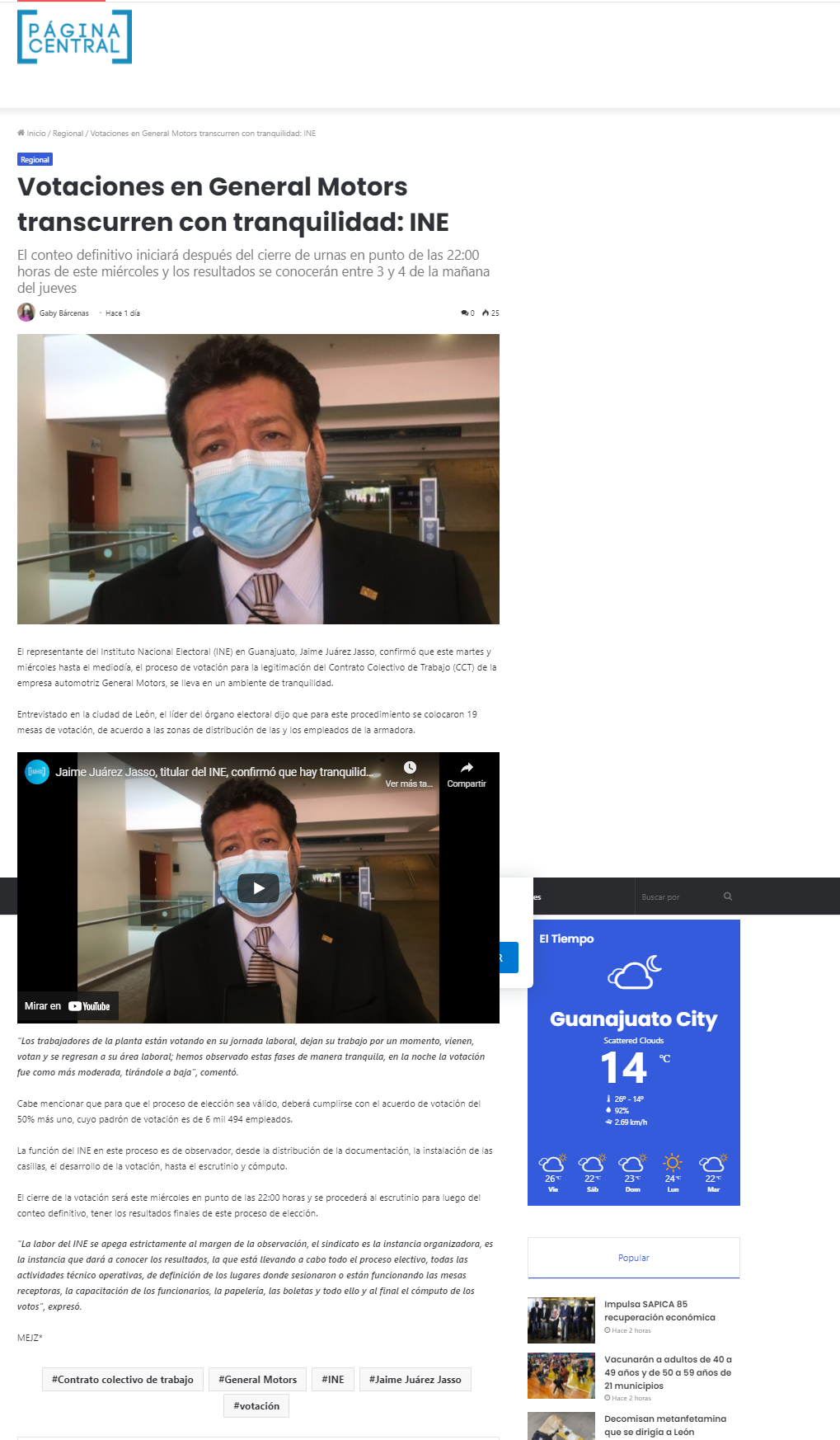Select El Tiempo widget heading

pyautogui.click(x=566, y=939)
